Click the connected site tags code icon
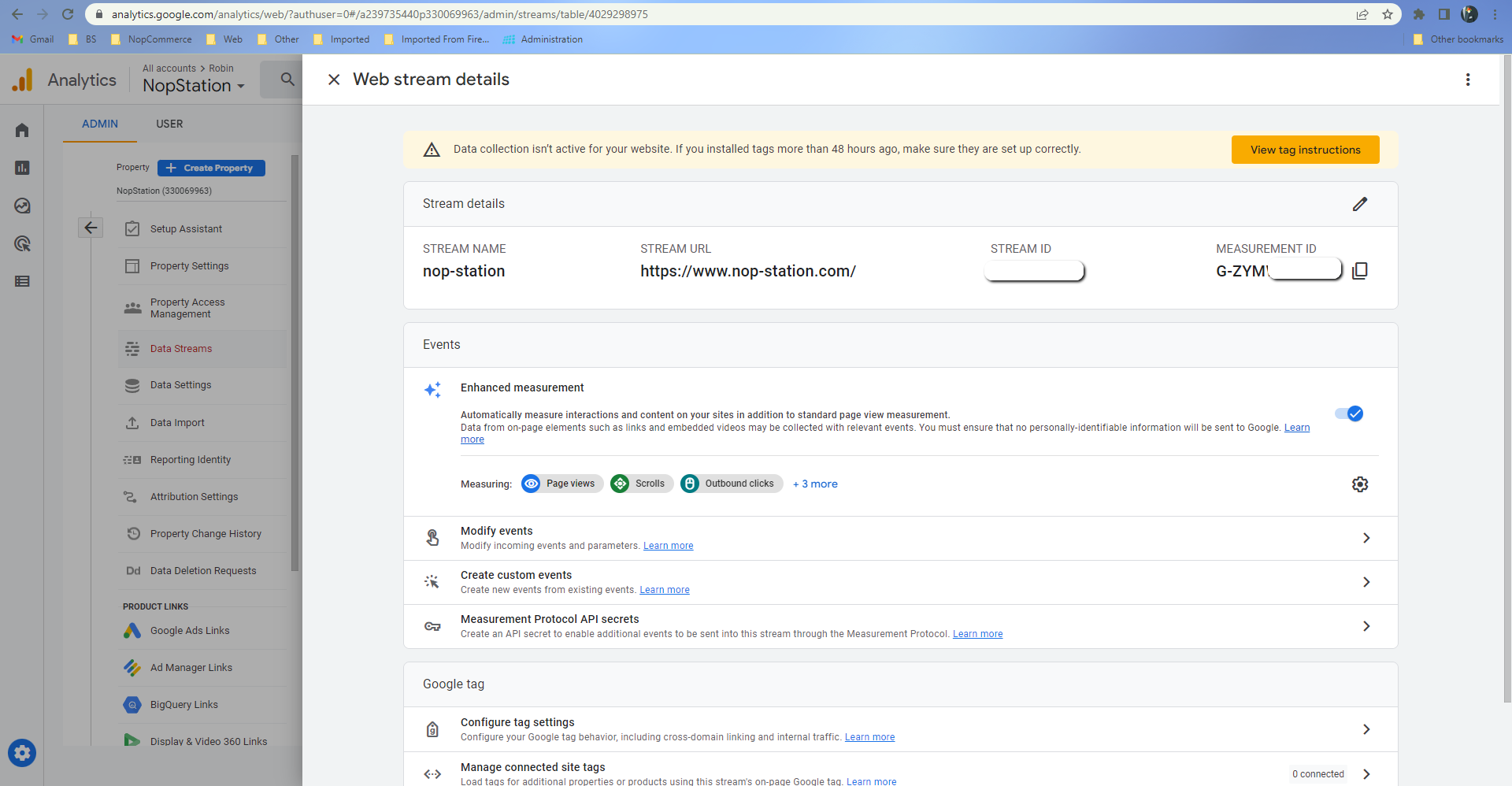The width and height of the screenshot is (1512, 786). [432, 774]
